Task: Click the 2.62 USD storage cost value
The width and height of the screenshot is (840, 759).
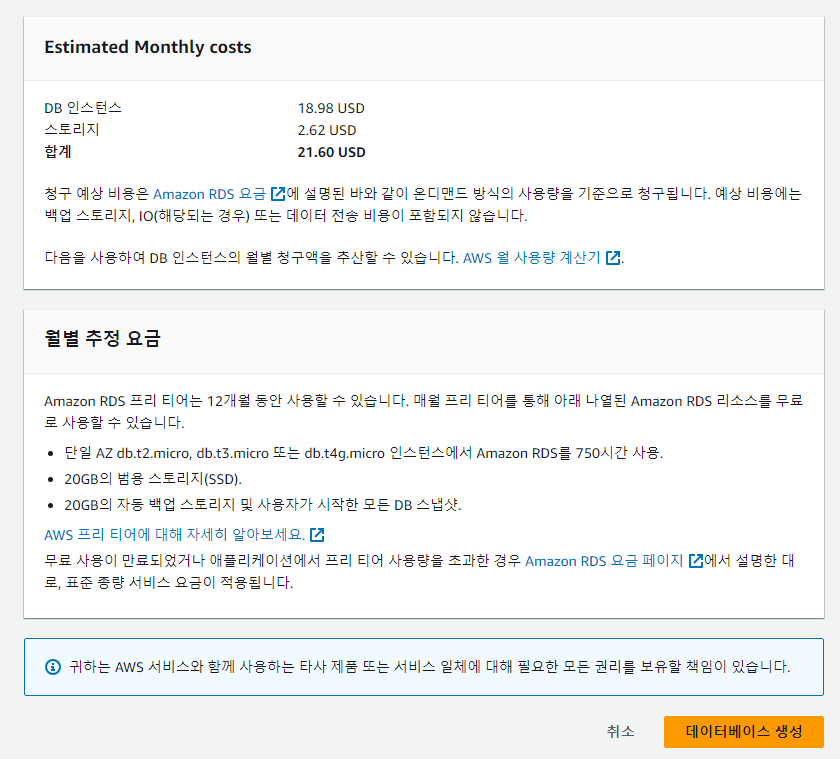Action: point(327,130)
